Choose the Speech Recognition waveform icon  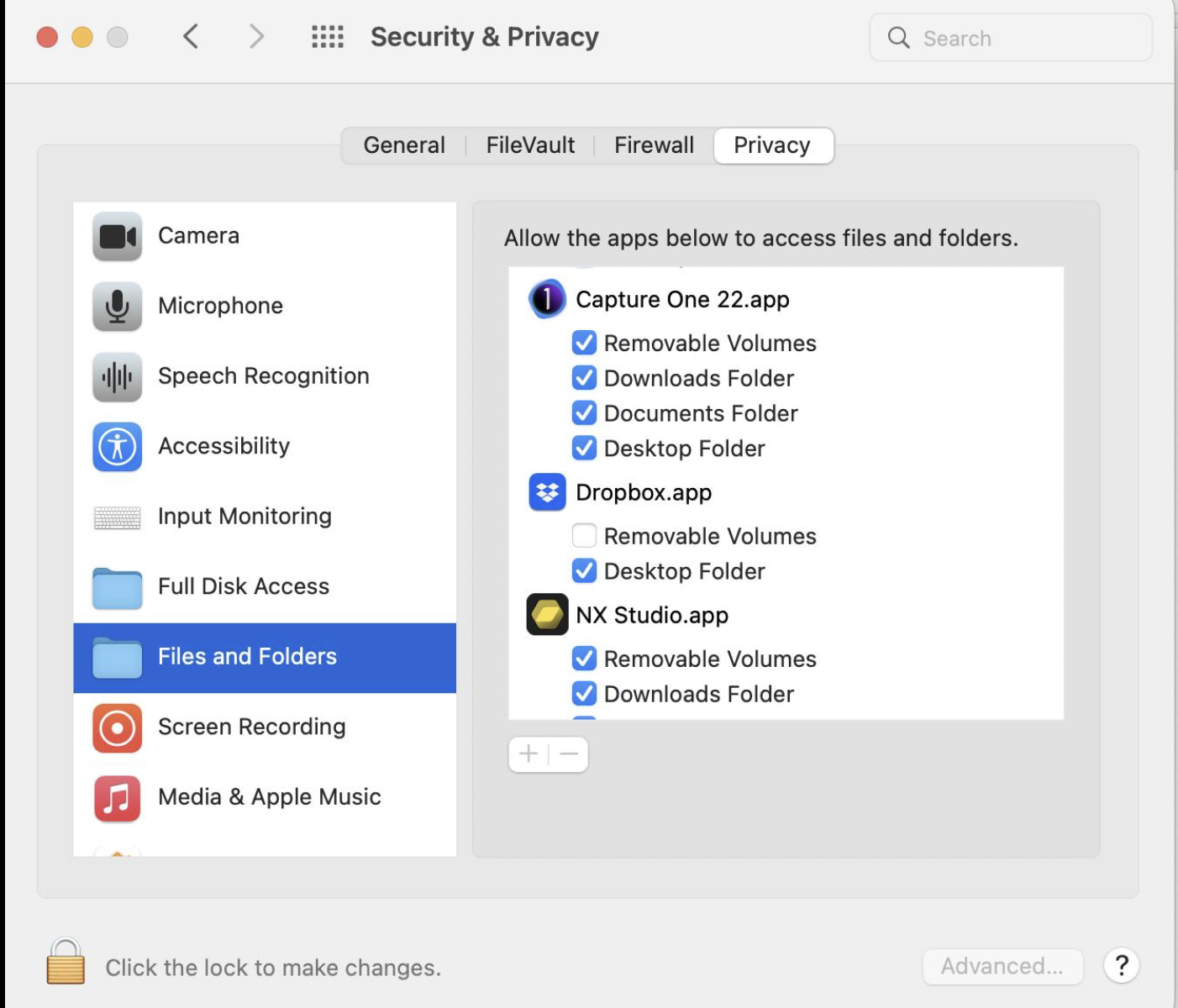tap(117, 376)
